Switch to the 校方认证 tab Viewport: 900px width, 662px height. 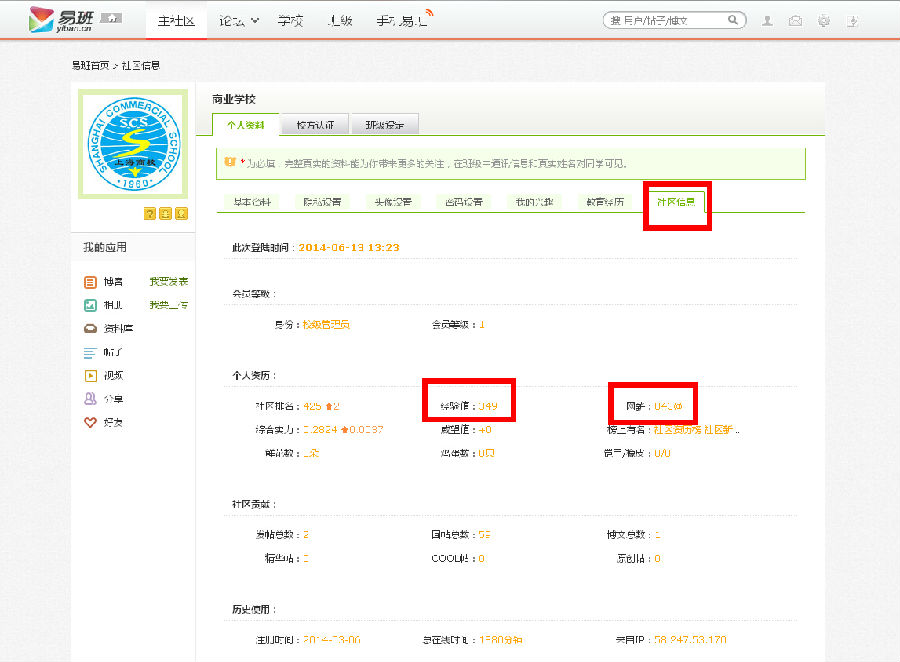[315, 125]
